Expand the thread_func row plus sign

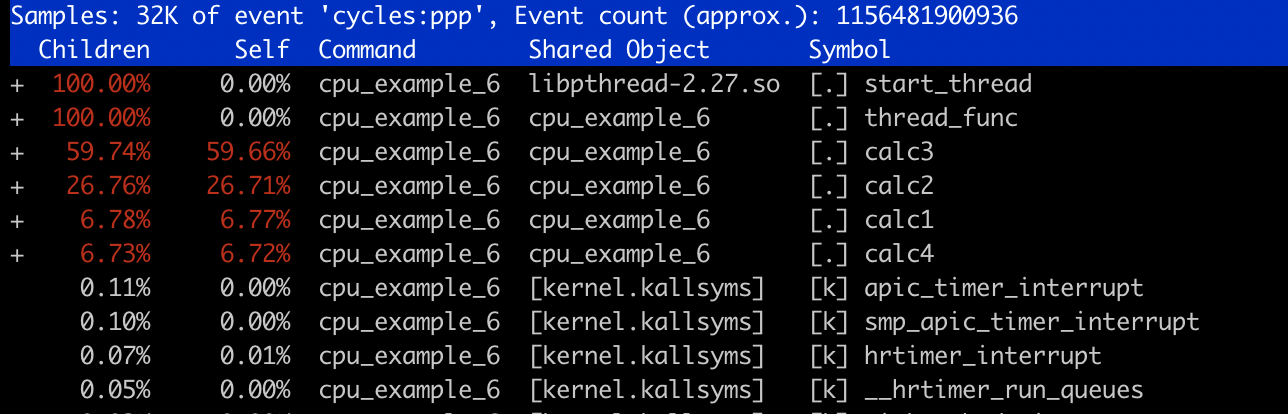16,118
